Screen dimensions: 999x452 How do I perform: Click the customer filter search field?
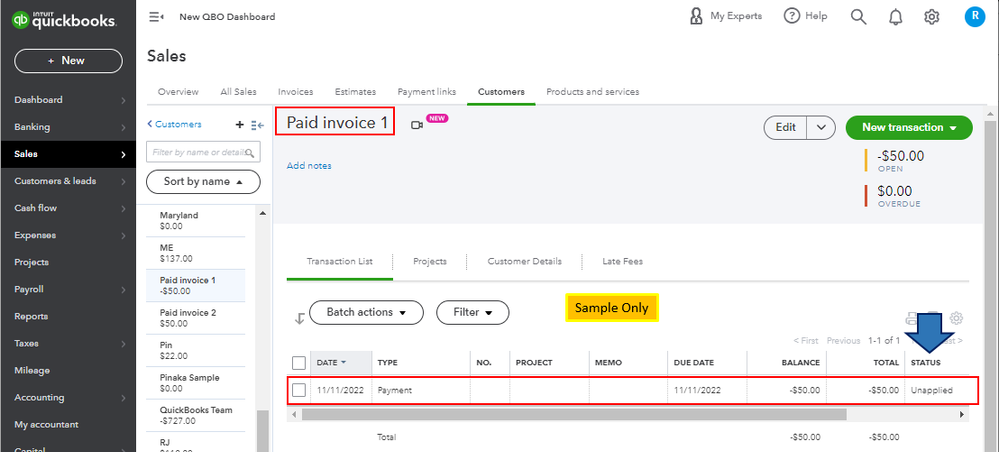(203, 152)
